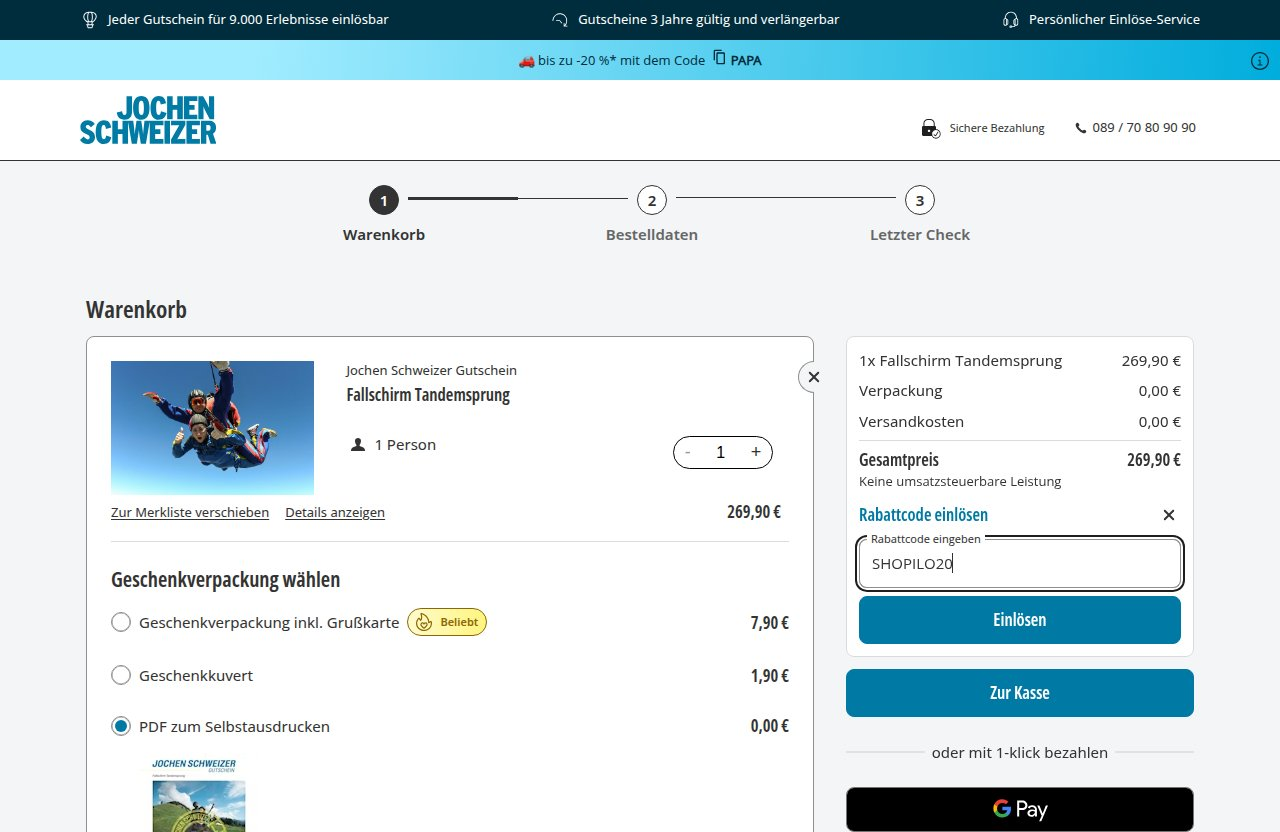The height and width of the screenshot is (832, 1280).
Task: Pay with the Google Pay button
Action: pos(1020,809)
